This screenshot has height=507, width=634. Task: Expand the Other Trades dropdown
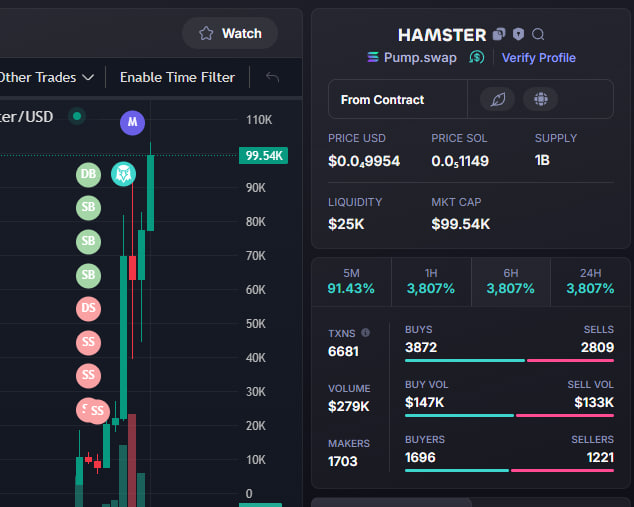tap(46, 77)
